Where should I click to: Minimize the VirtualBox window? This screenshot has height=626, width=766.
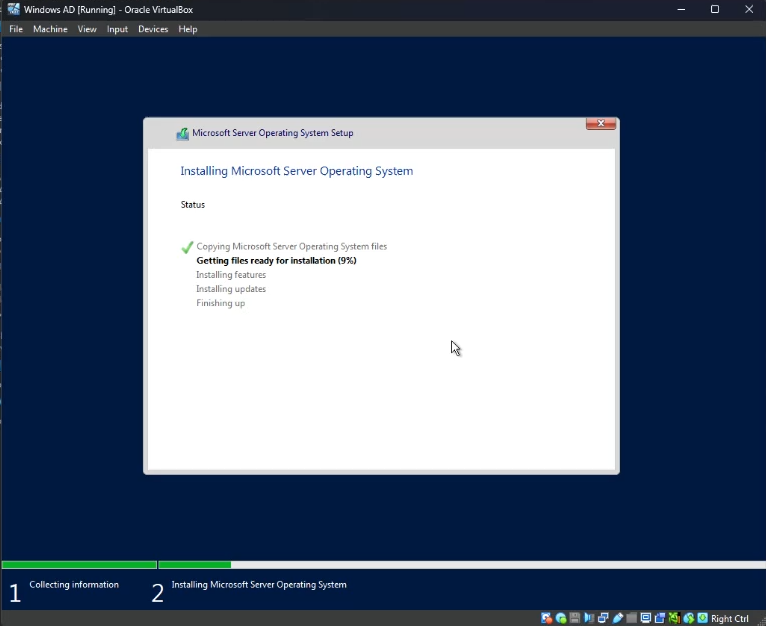pos(681,9)
